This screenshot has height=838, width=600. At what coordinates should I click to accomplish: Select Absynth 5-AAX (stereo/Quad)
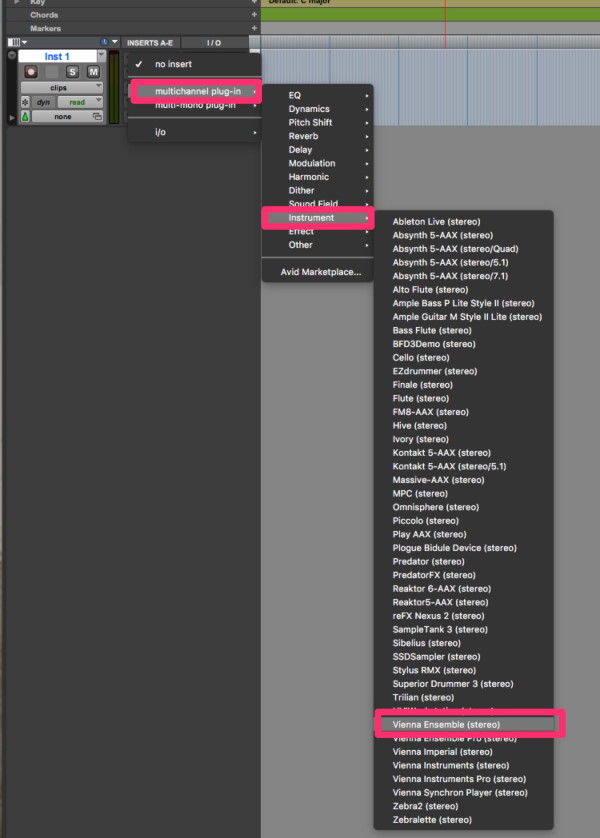tap(463, 249)
